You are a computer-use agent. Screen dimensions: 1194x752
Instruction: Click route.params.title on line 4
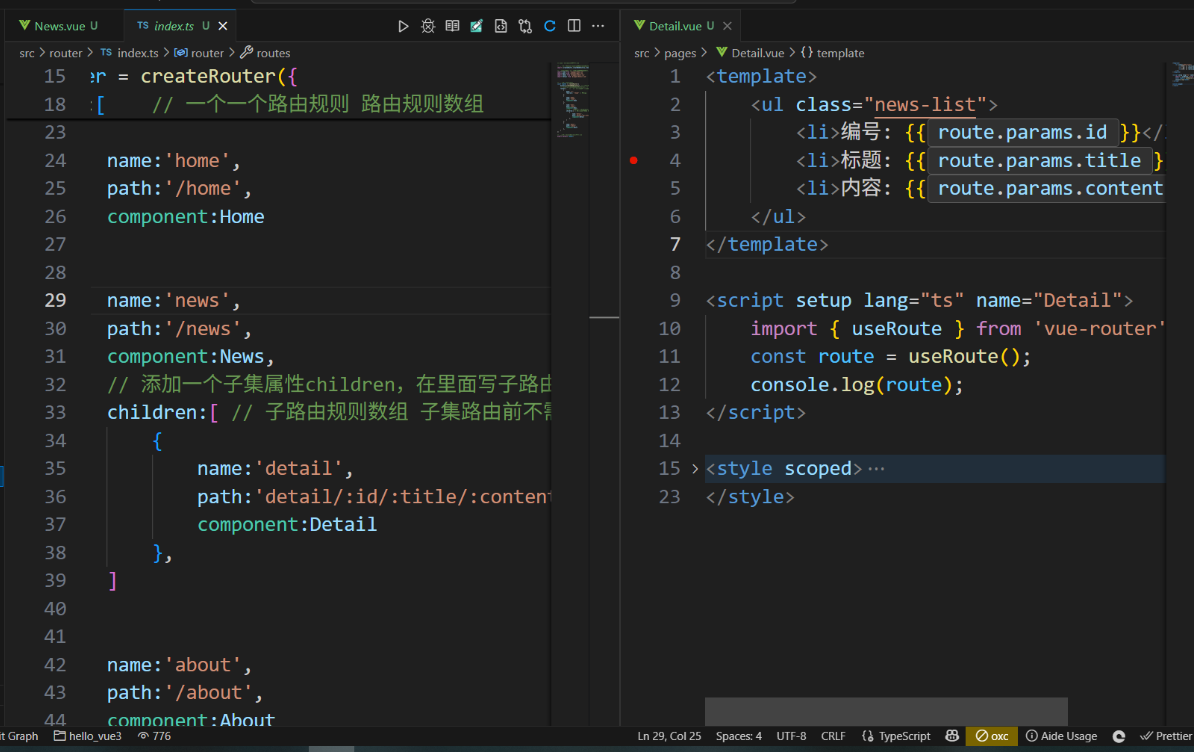pyautogui.click(x=1039, y=161)
